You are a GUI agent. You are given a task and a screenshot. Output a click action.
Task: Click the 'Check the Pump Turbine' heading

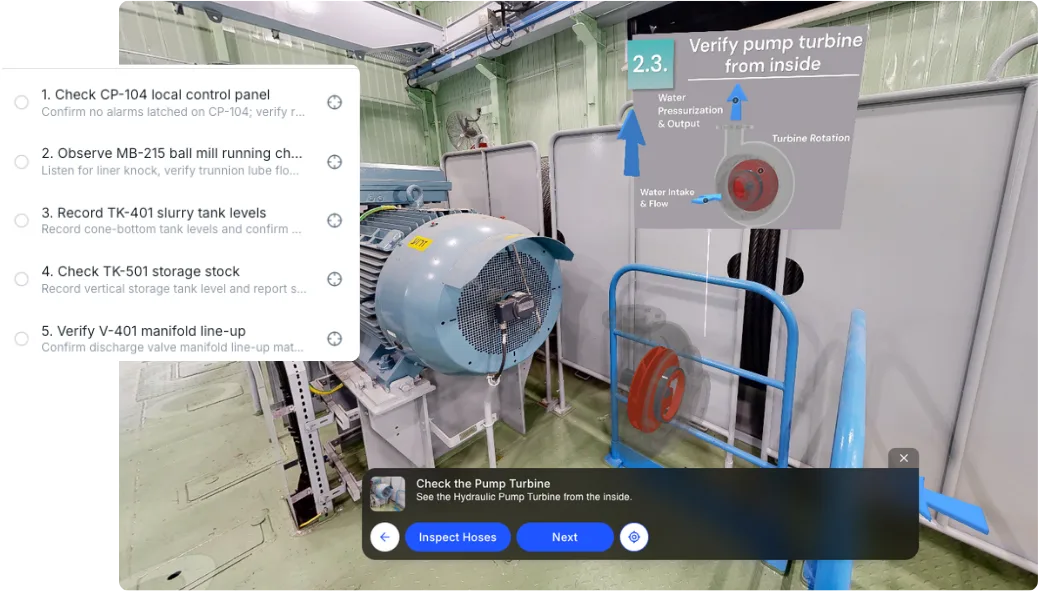coord(483,484)
